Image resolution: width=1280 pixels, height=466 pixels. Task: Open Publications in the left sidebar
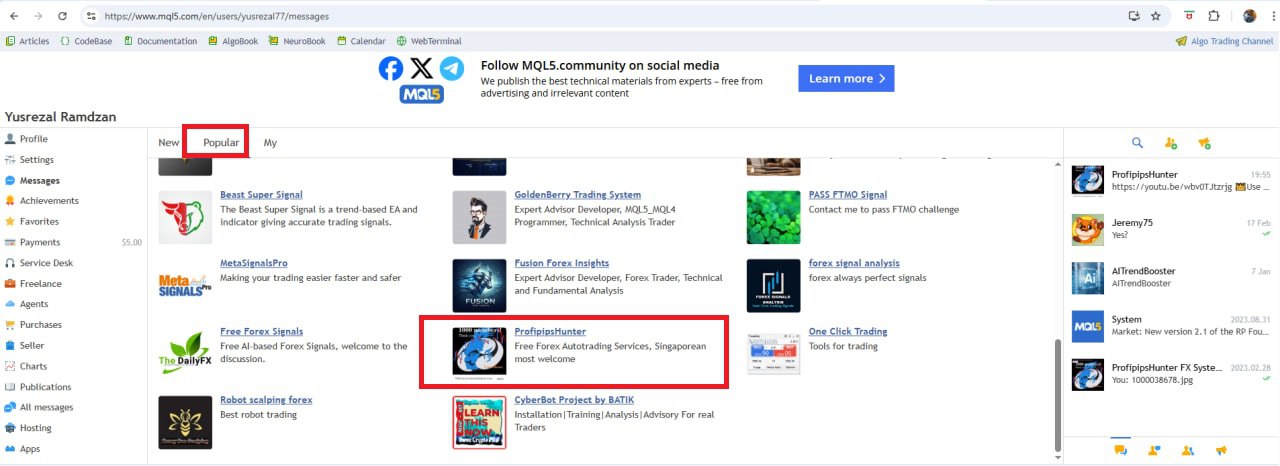point(45,387)
